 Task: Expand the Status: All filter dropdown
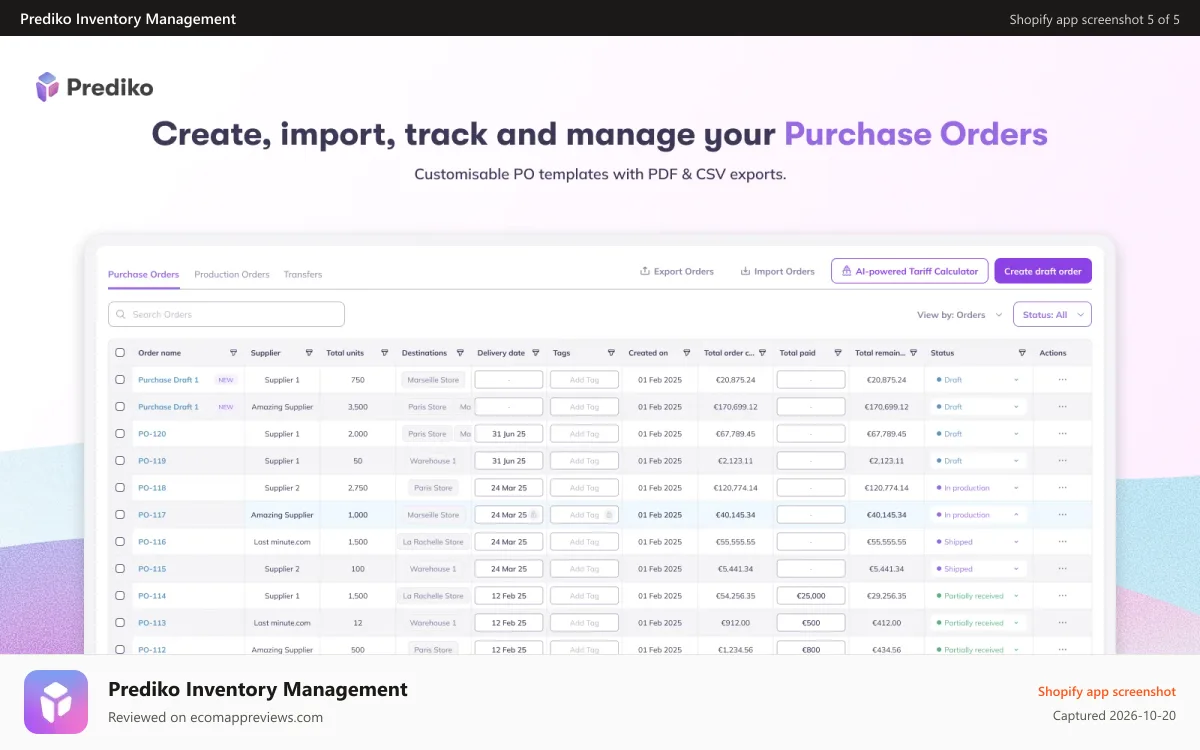pos(1052,314)
